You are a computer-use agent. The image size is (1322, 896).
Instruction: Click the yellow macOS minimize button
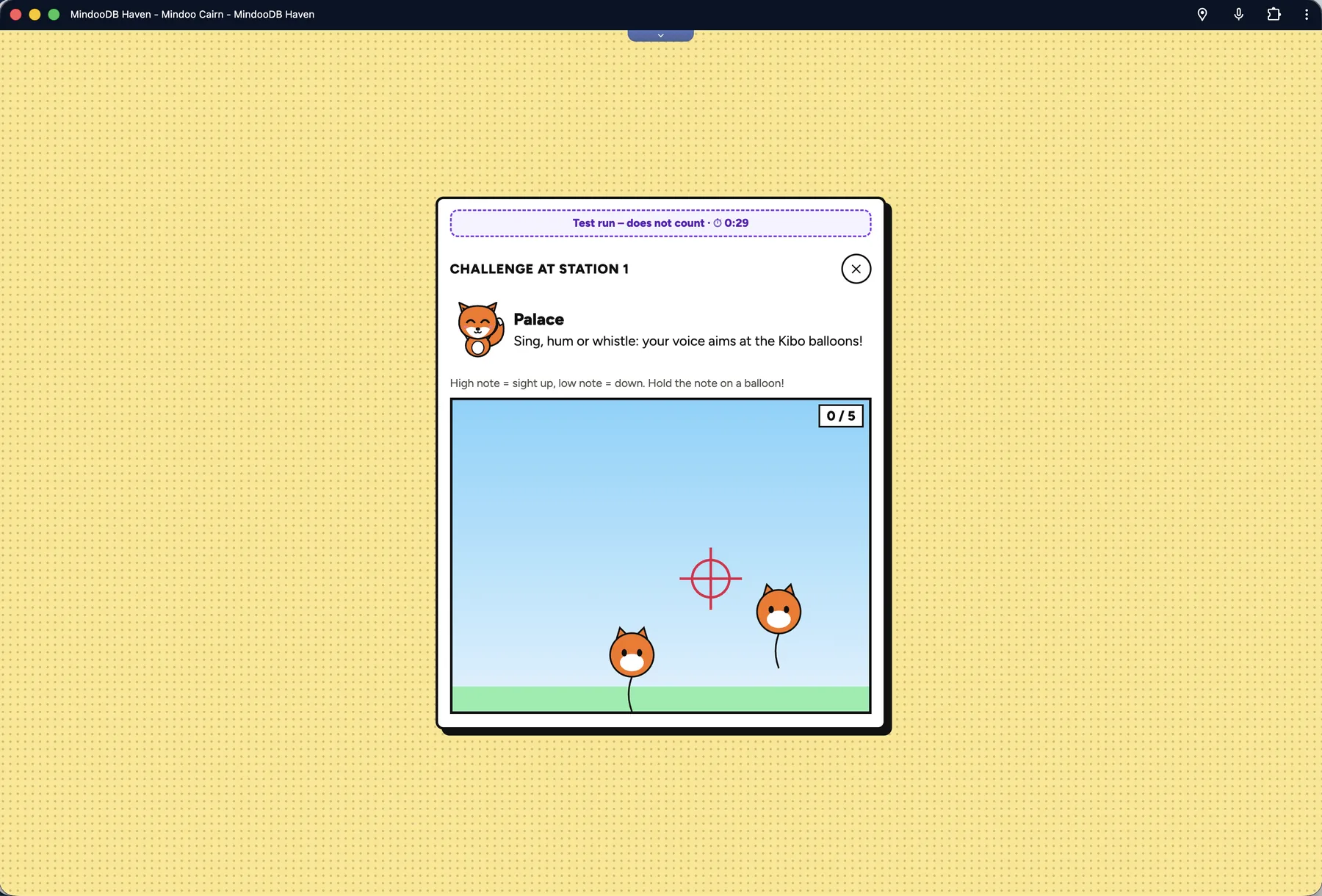click(35, 15)
